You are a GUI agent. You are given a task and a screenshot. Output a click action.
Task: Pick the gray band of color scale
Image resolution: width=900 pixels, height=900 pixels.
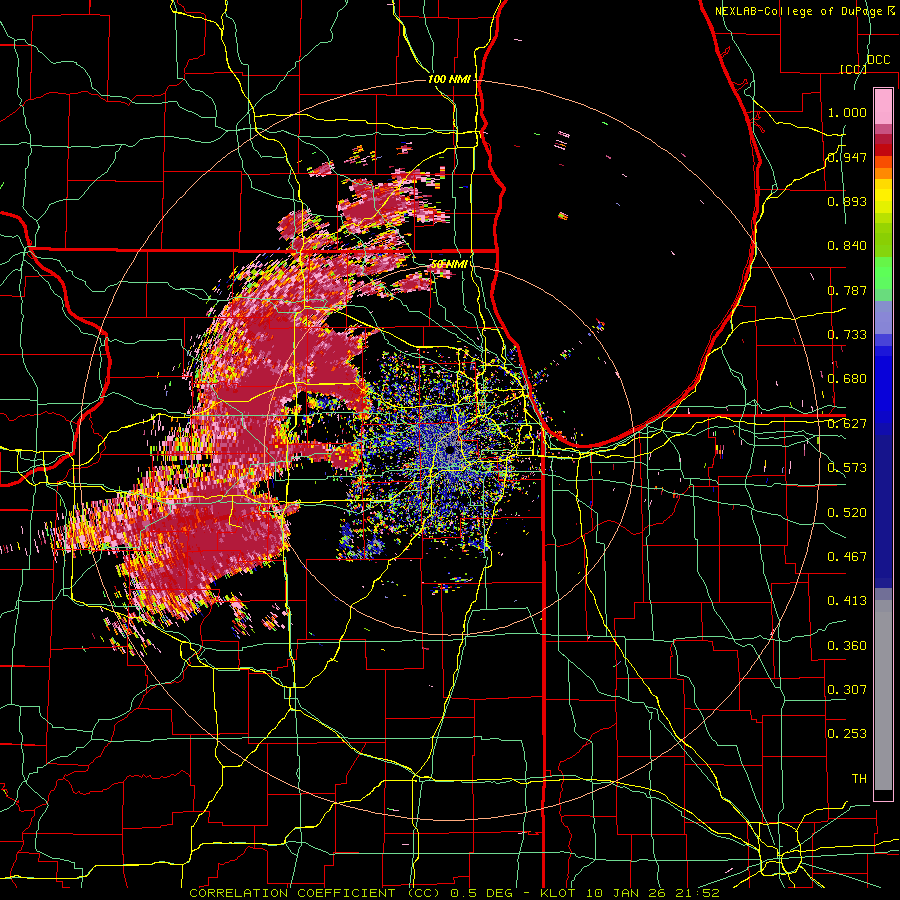(x=883, y=695)
